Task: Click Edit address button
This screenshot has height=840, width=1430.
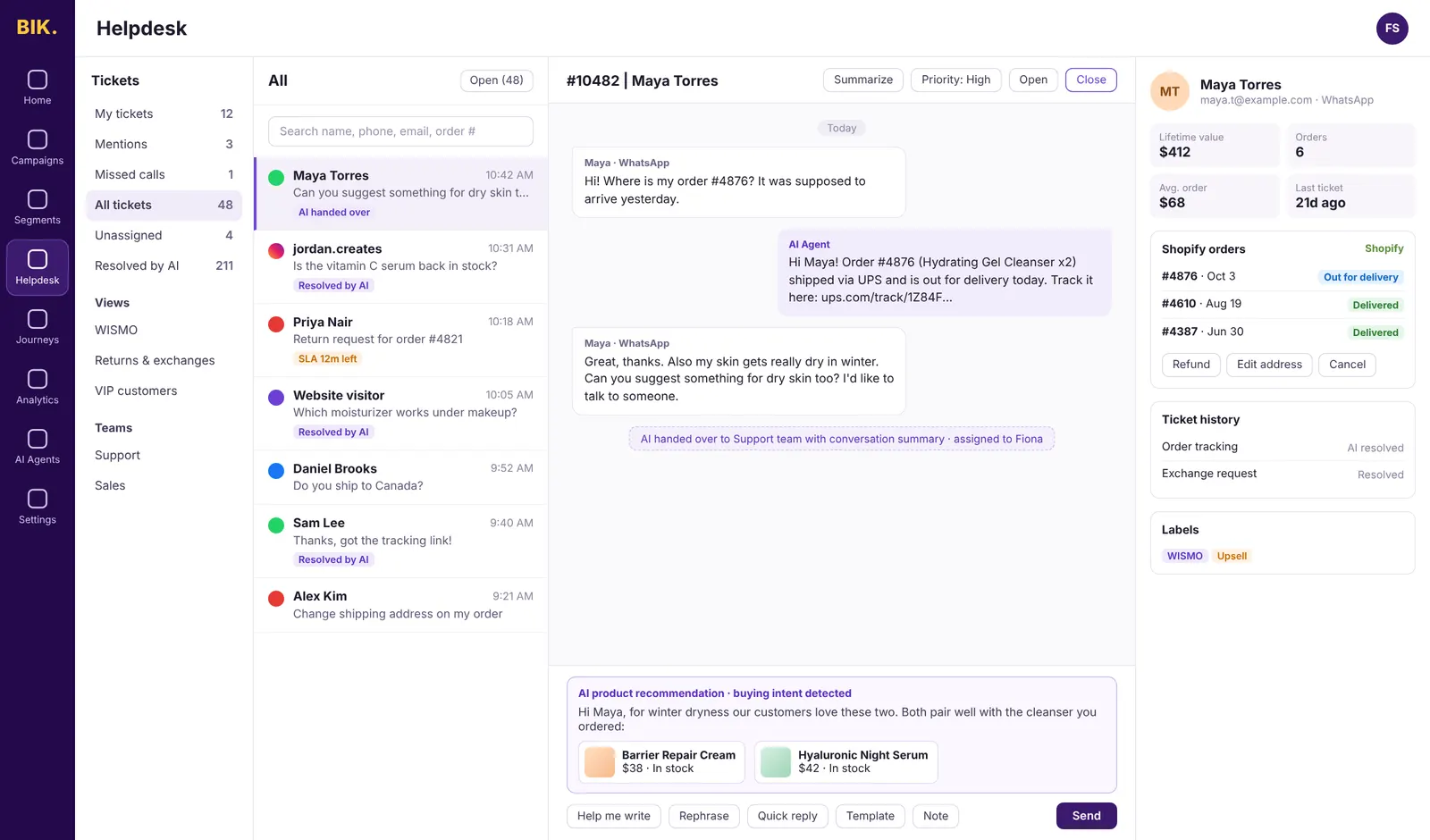Action: [x=1269, y=365]
